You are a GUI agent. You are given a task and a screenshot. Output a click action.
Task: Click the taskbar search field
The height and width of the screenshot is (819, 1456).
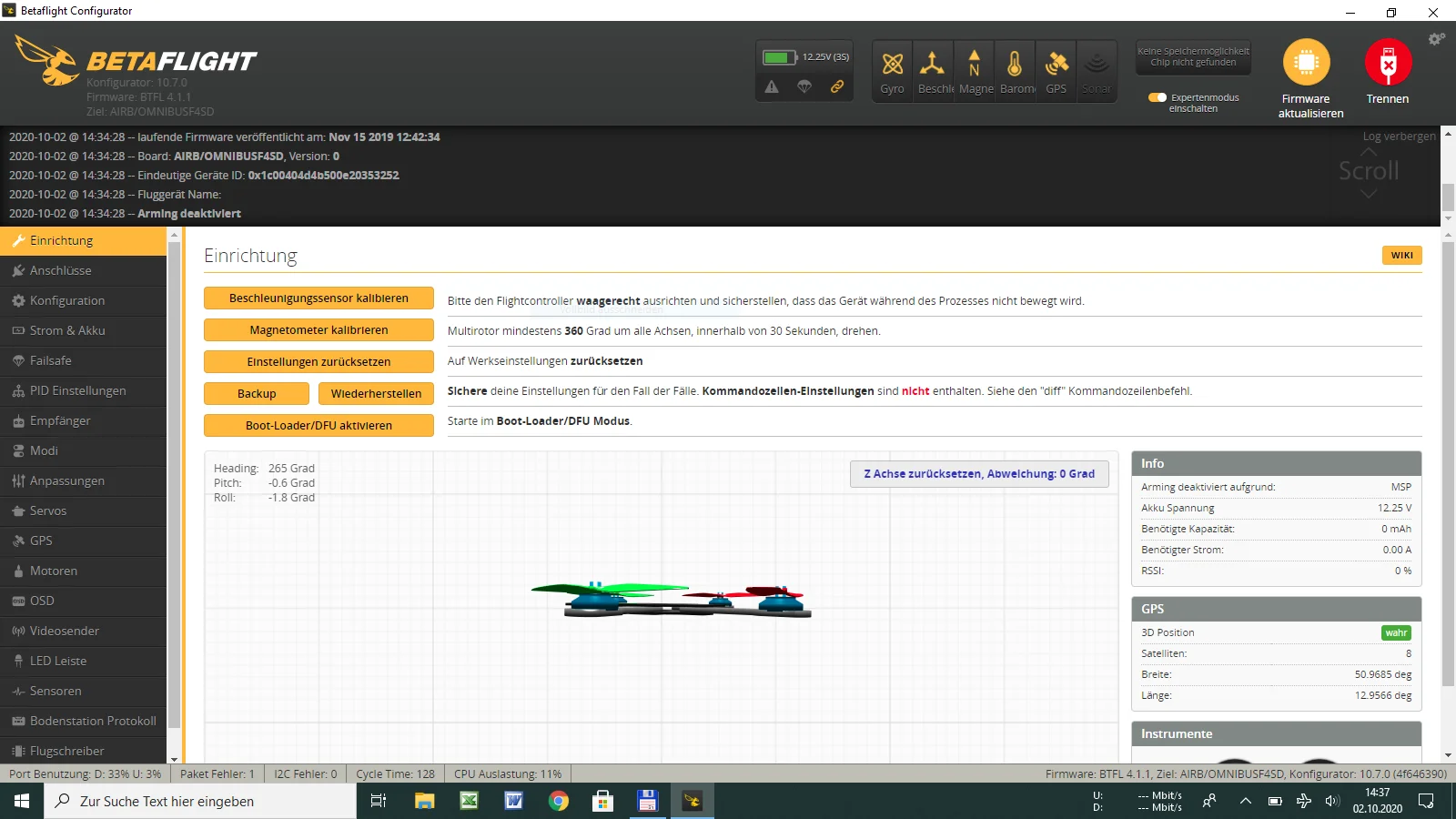pos(200,801)
